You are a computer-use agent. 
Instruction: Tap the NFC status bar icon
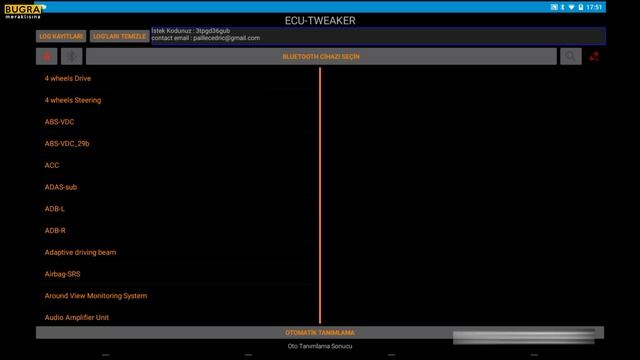[x=554, y=7]
